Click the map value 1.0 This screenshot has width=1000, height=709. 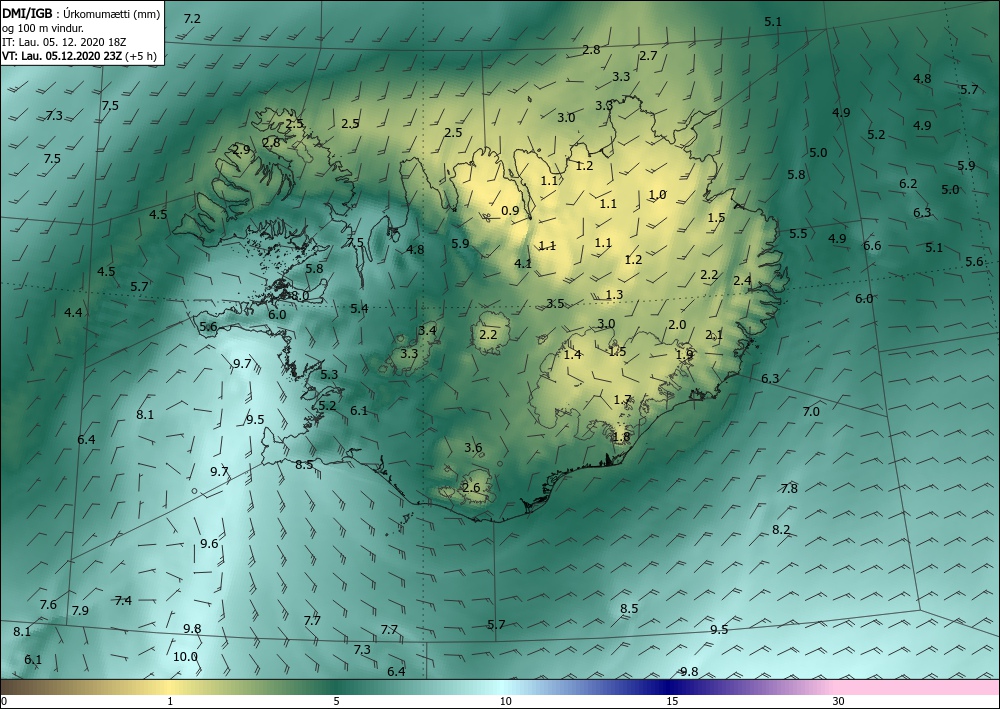click(657, 194)
